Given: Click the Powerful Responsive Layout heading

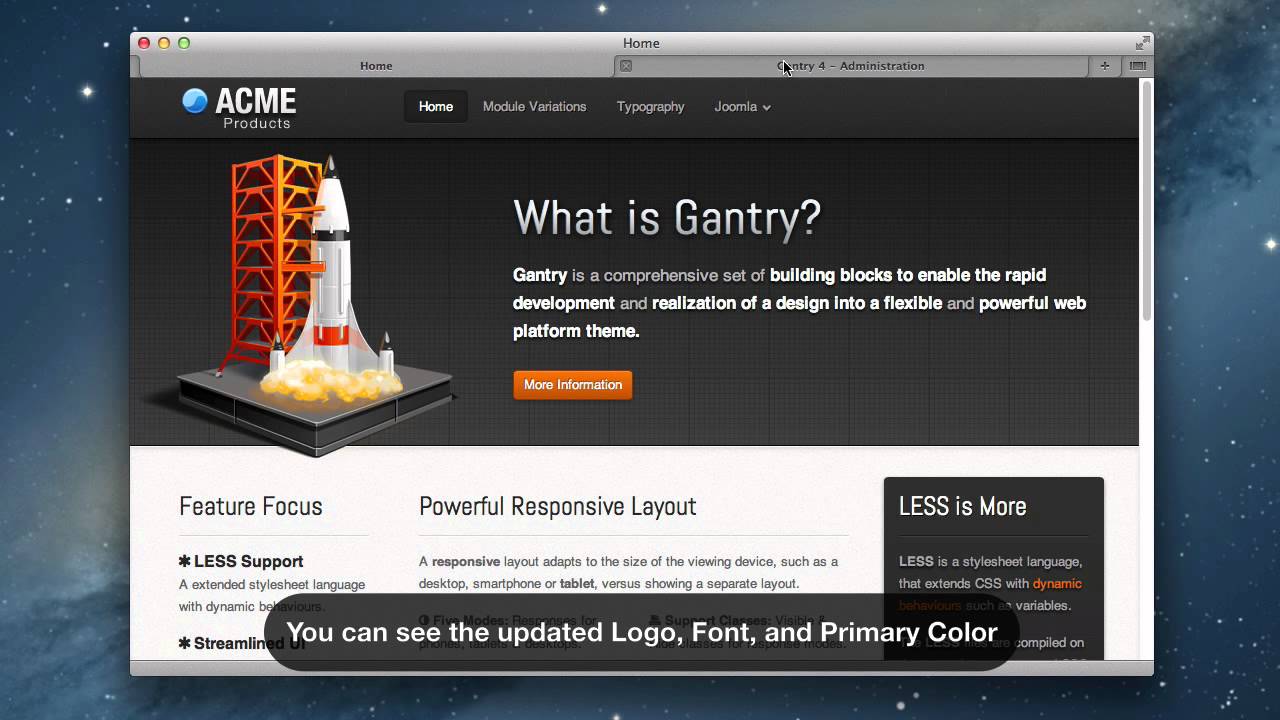Looking at the screenshot, I should 557,506.
